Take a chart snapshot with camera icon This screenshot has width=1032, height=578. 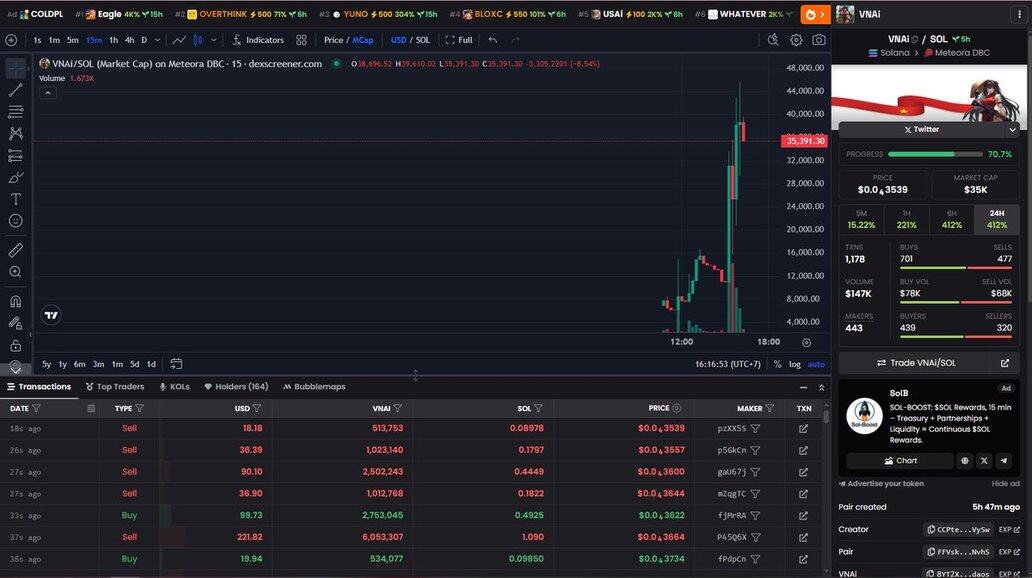pyautogui.click(x=819, y=40)
